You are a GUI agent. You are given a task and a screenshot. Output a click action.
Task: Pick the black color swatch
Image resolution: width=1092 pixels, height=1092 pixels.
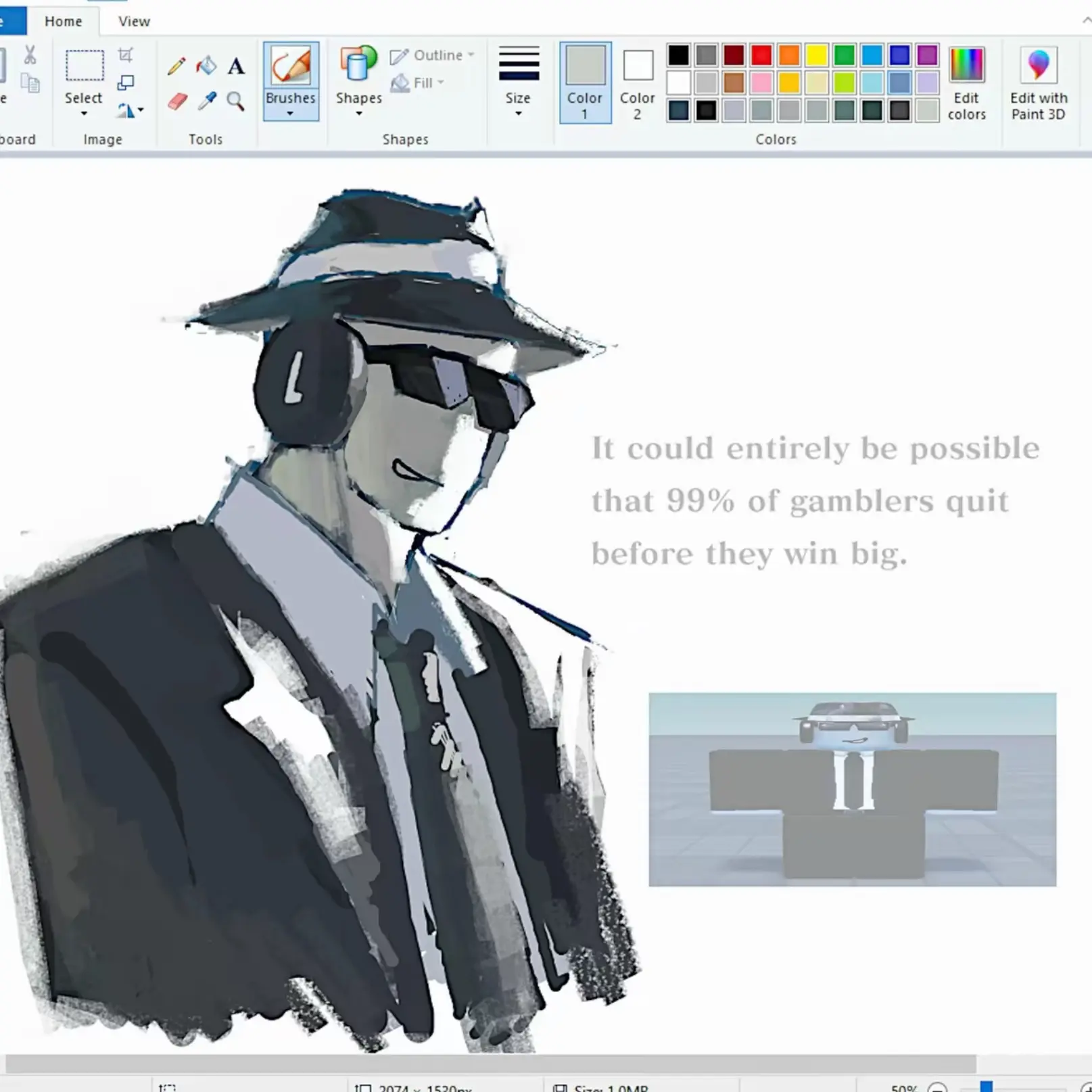[678, 55]
